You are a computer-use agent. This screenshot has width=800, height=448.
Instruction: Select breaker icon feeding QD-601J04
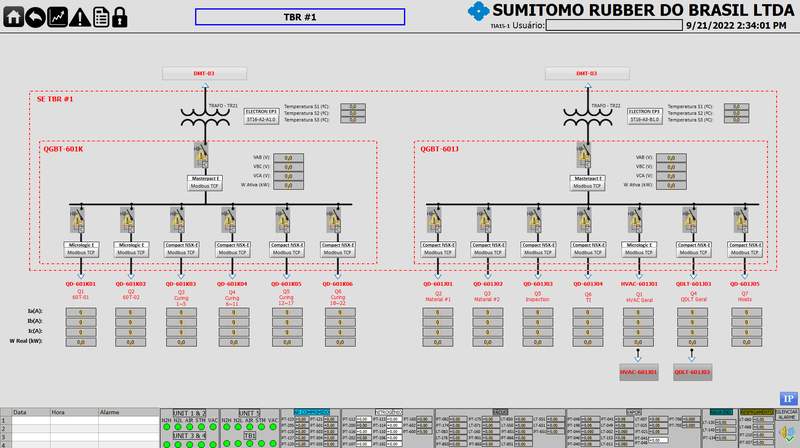pyautogui.click(x=584, y=220)
